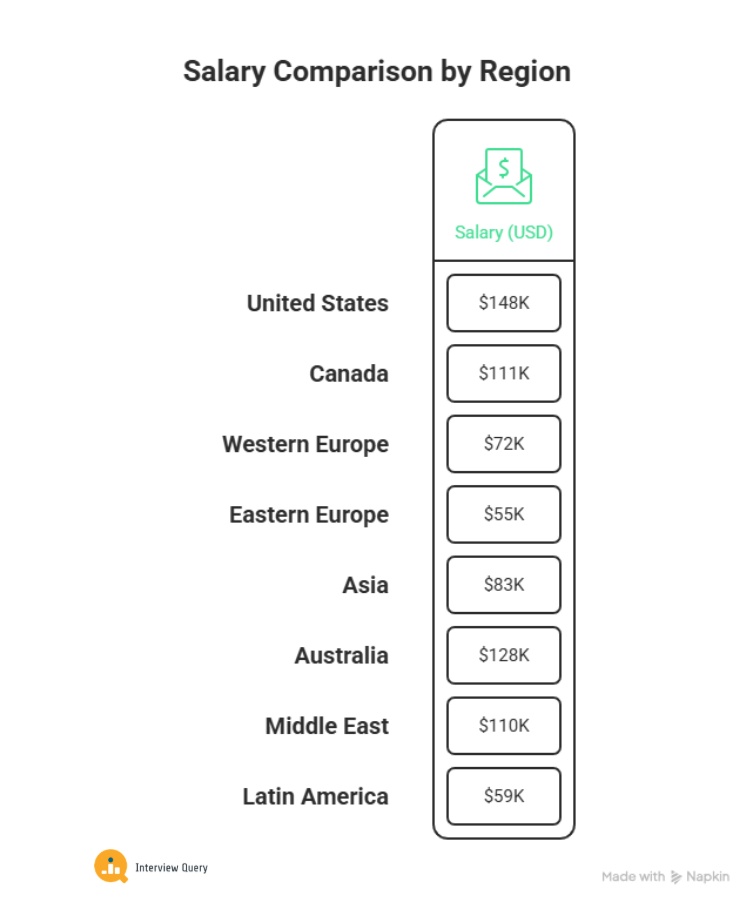
Task: Click the Latin America label
Action: pos(315,797)
